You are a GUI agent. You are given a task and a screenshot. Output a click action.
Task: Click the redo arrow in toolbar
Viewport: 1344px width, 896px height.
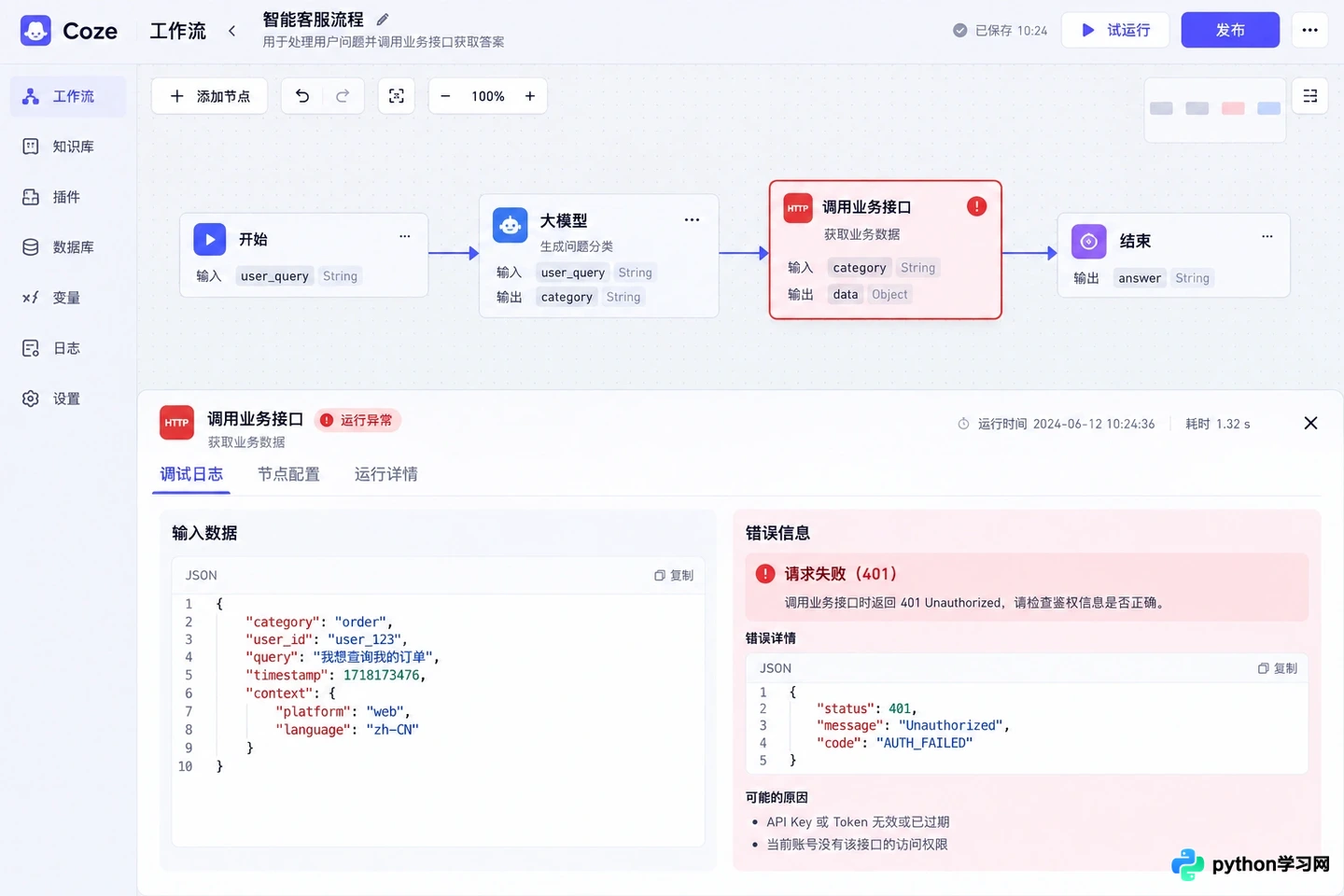[x=343, y=96]
